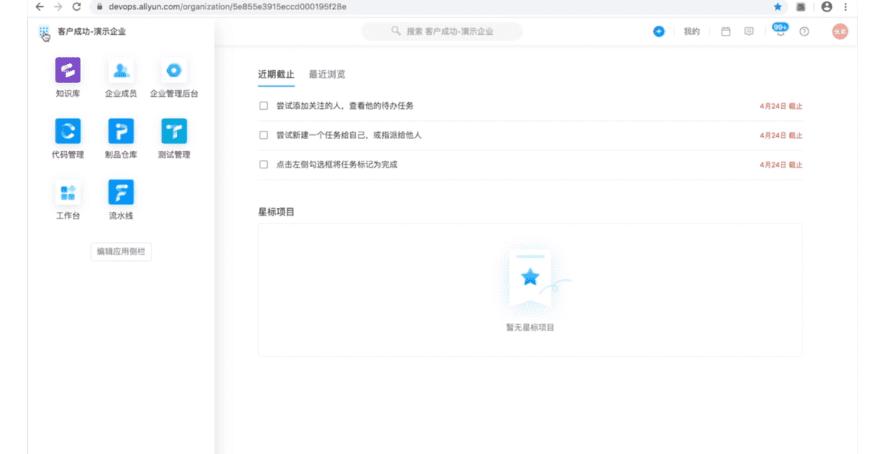Viewport: 885px width, 454px height.
Task: Go to the 工作台 workbench app
Action: point(68,193)
